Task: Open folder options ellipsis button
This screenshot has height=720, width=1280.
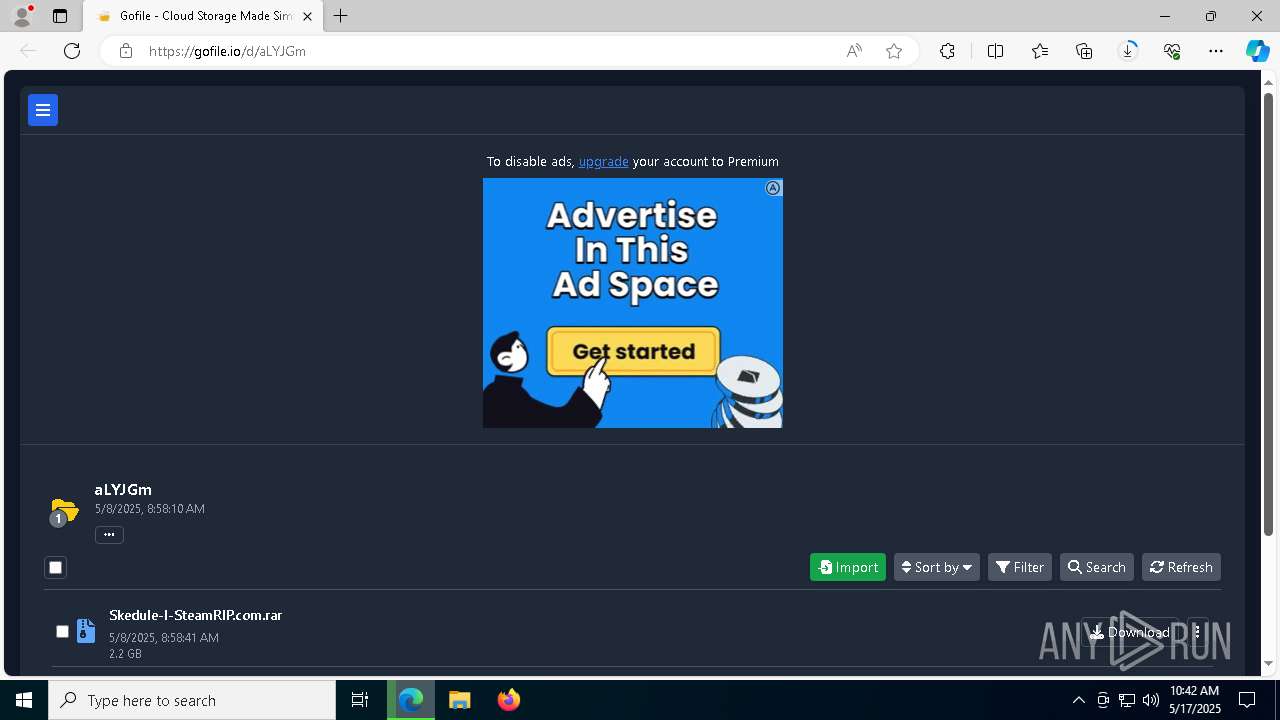Action: tap(109, 534)
